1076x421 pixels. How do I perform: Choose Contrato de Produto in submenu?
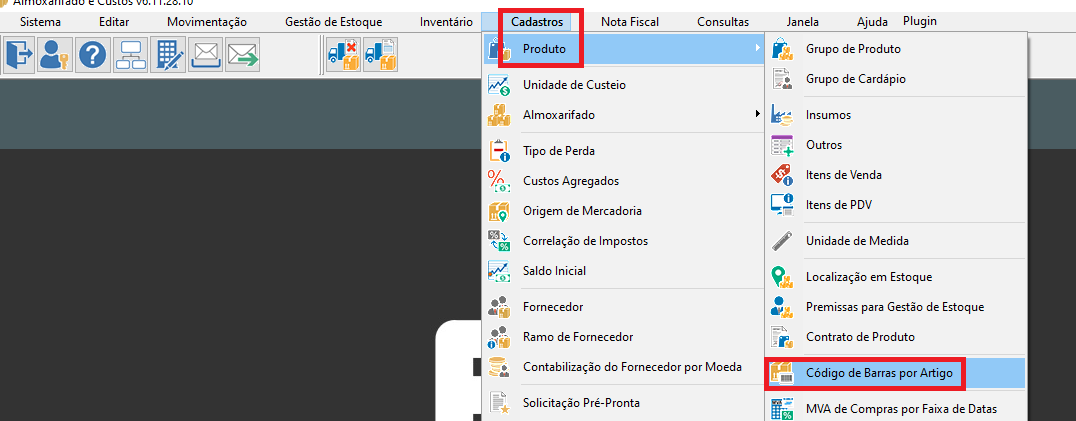tap(896, 337)
